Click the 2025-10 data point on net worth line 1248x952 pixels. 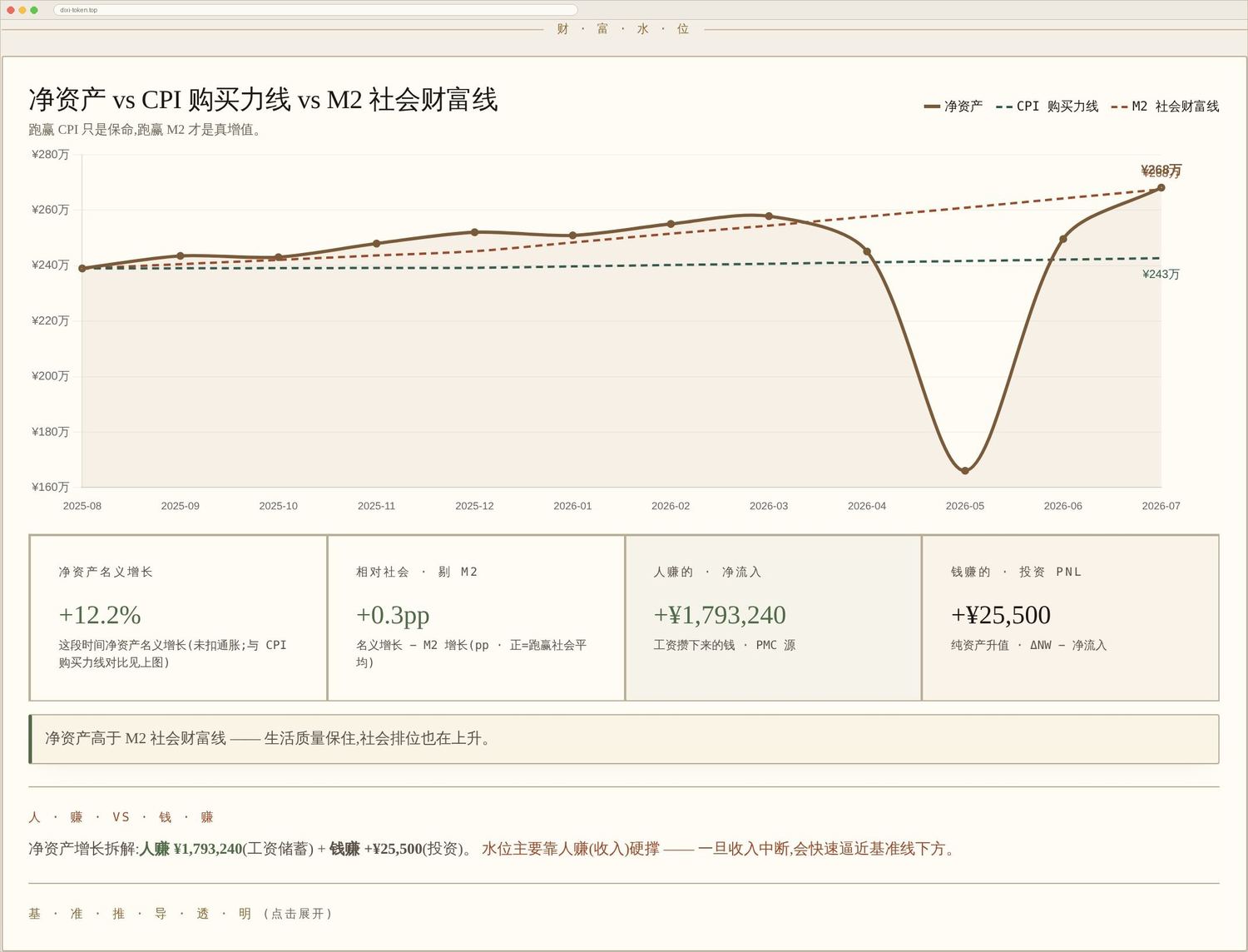[x=278, y=257]
